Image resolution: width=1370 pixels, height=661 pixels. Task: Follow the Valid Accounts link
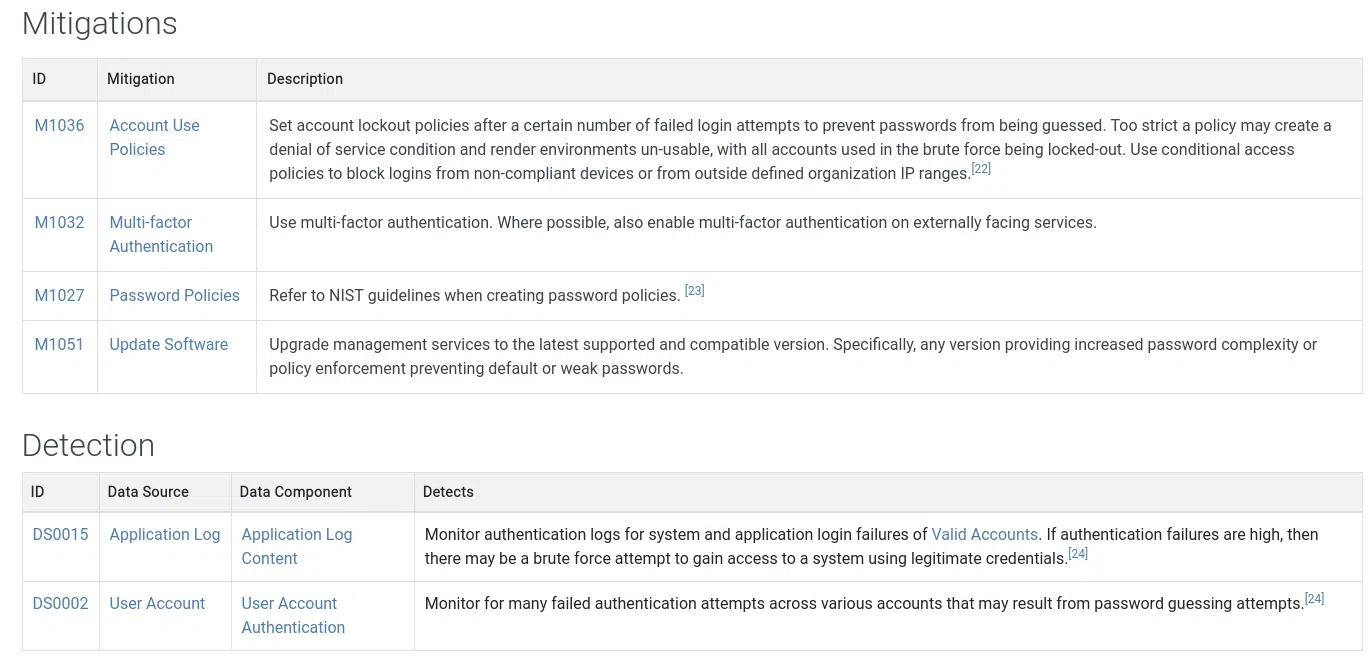(x=984, y=534)
